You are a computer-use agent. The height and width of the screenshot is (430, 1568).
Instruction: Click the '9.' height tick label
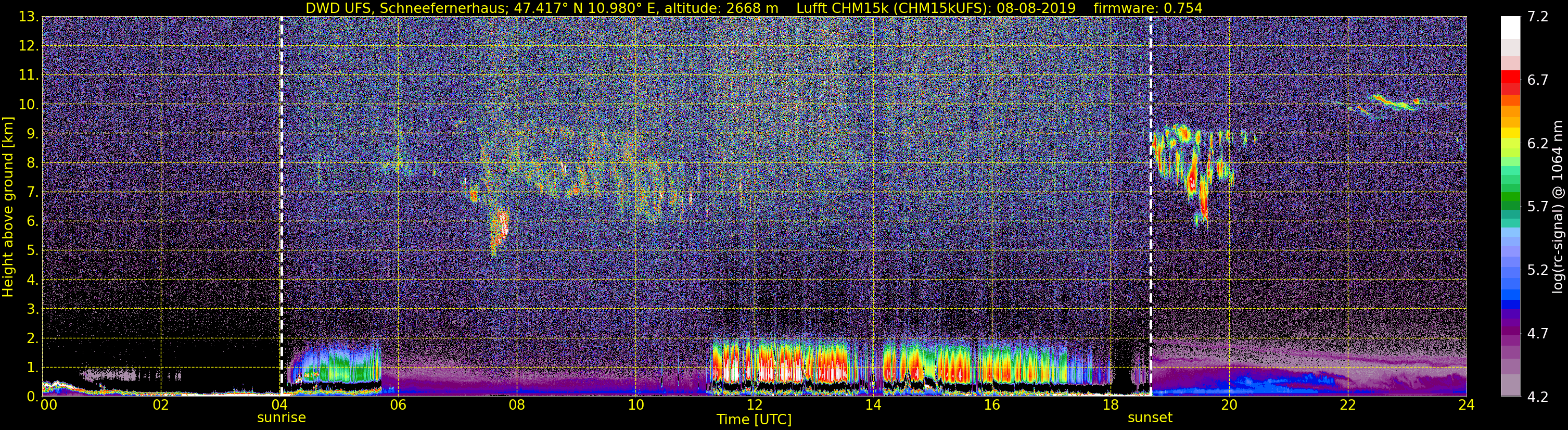click(x=33, y=134)
